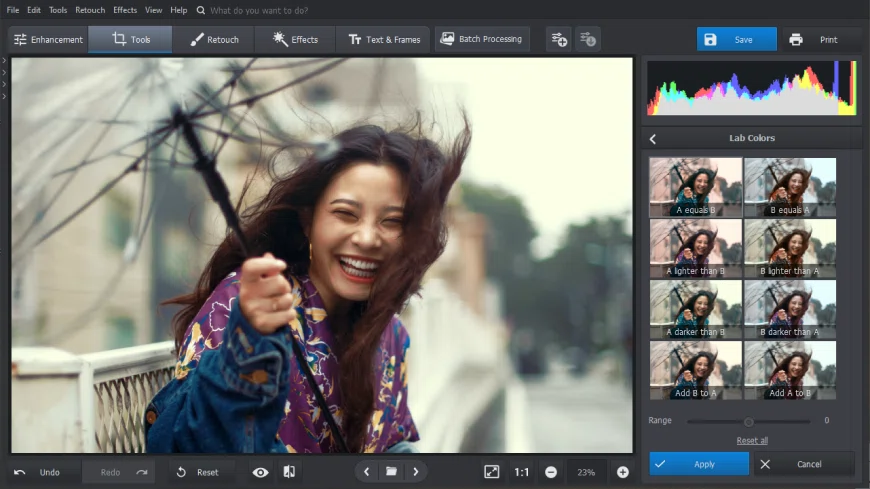Click the add preset sliders icon
870x489 pixels.
point(559,39)
